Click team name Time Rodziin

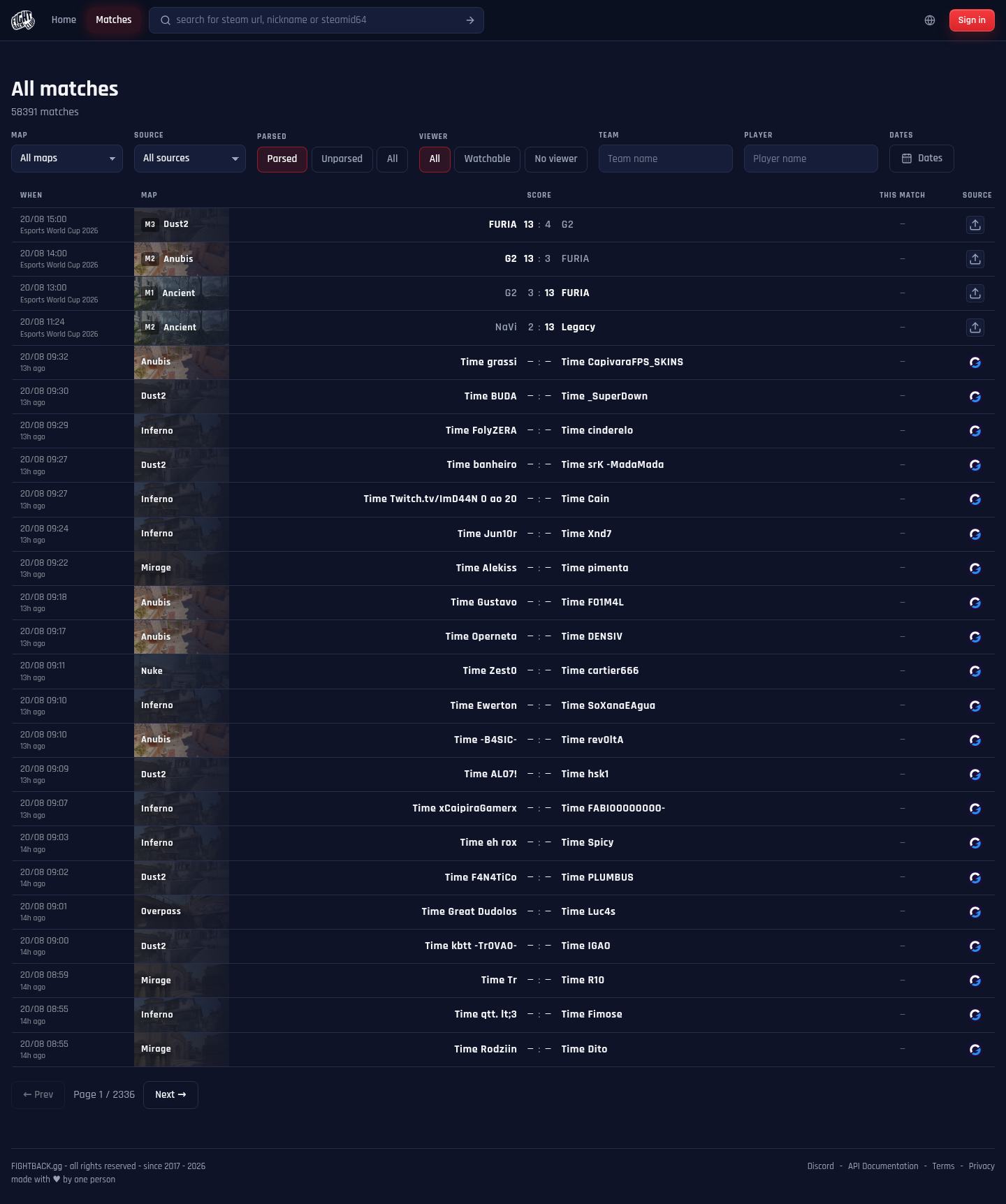tap(486, 1049)
